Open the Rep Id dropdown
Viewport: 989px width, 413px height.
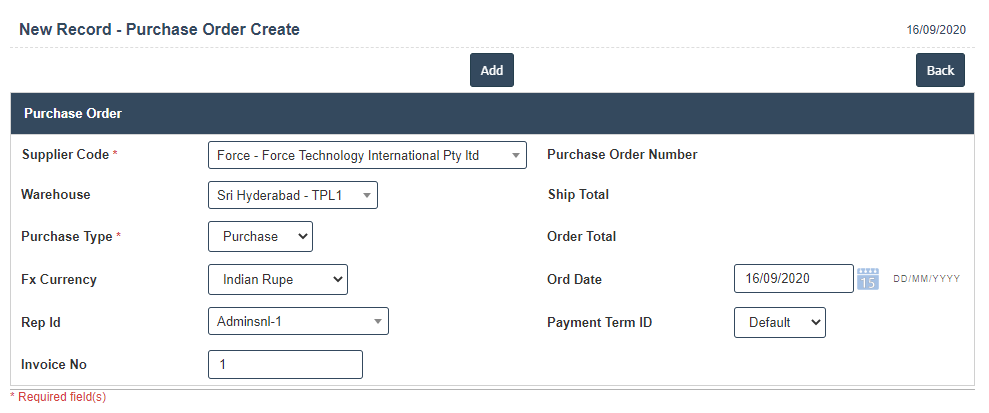[x=298, y=321]
